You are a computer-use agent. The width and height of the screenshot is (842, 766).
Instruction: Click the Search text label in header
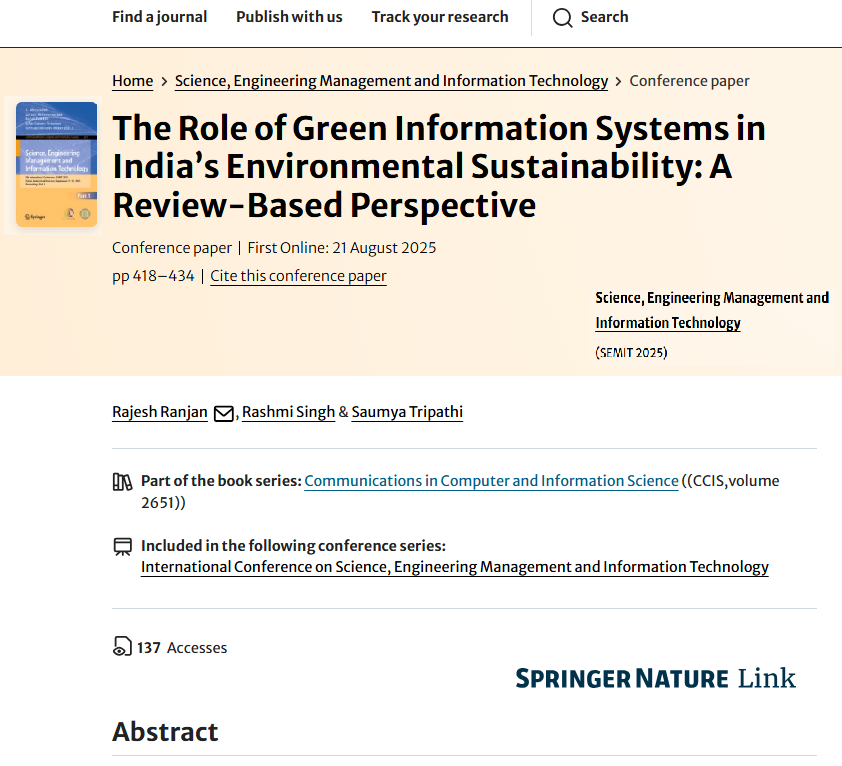(x=604, y=17)
